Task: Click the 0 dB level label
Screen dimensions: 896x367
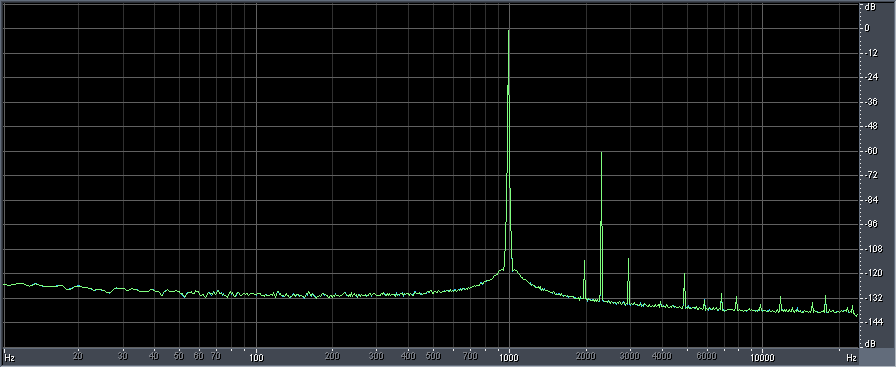Action: (867, 28)
